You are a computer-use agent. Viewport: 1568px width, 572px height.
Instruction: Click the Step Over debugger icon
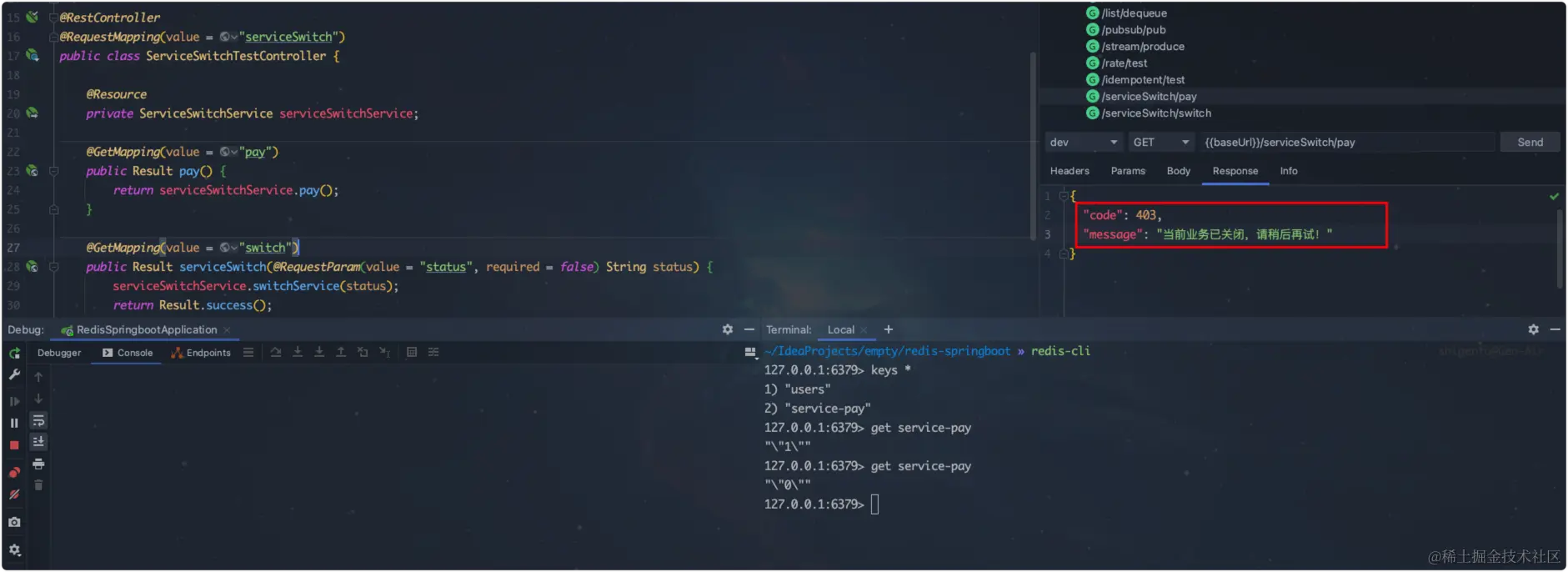(276, 352)
